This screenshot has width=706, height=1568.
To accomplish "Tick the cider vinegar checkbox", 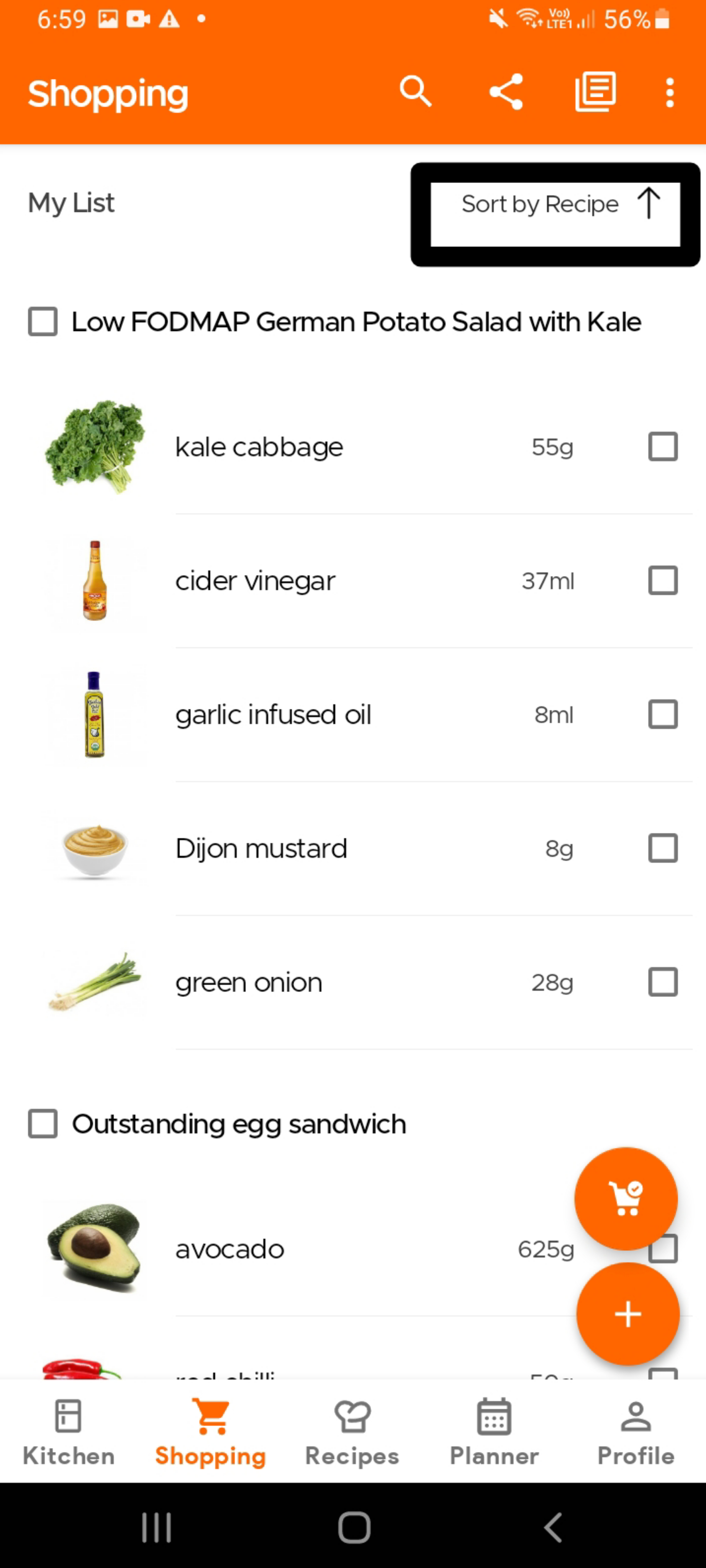I will tap(663, 581).
